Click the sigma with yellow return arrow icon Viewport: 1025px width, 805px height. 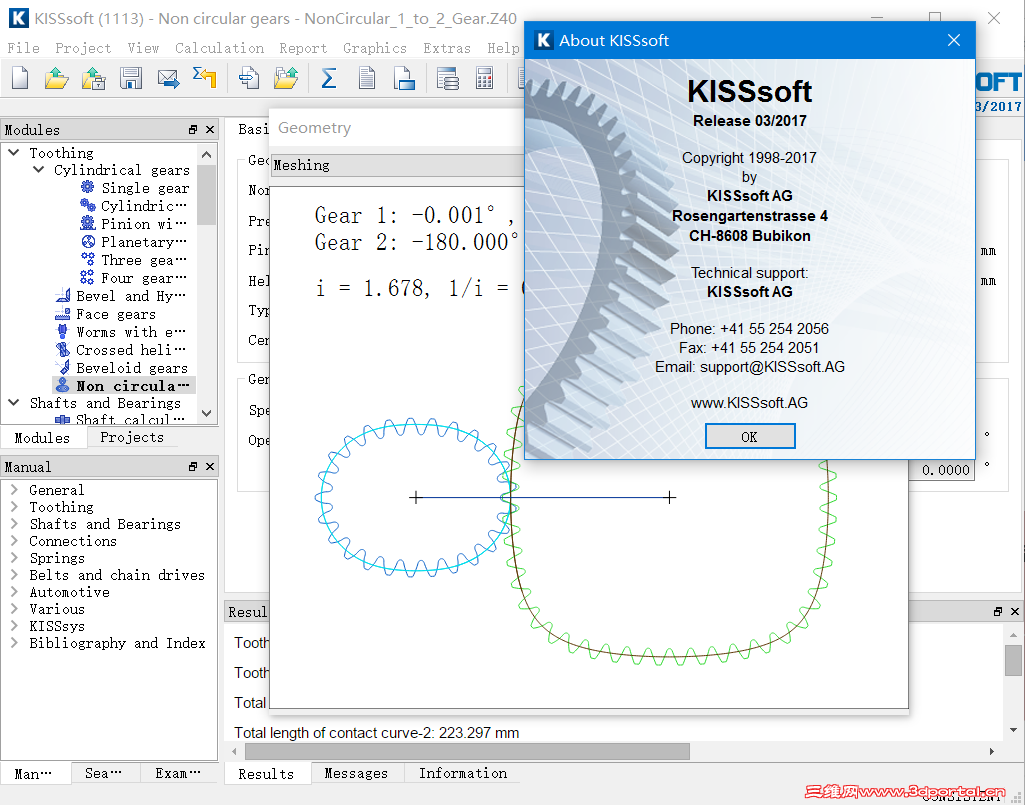205,78
